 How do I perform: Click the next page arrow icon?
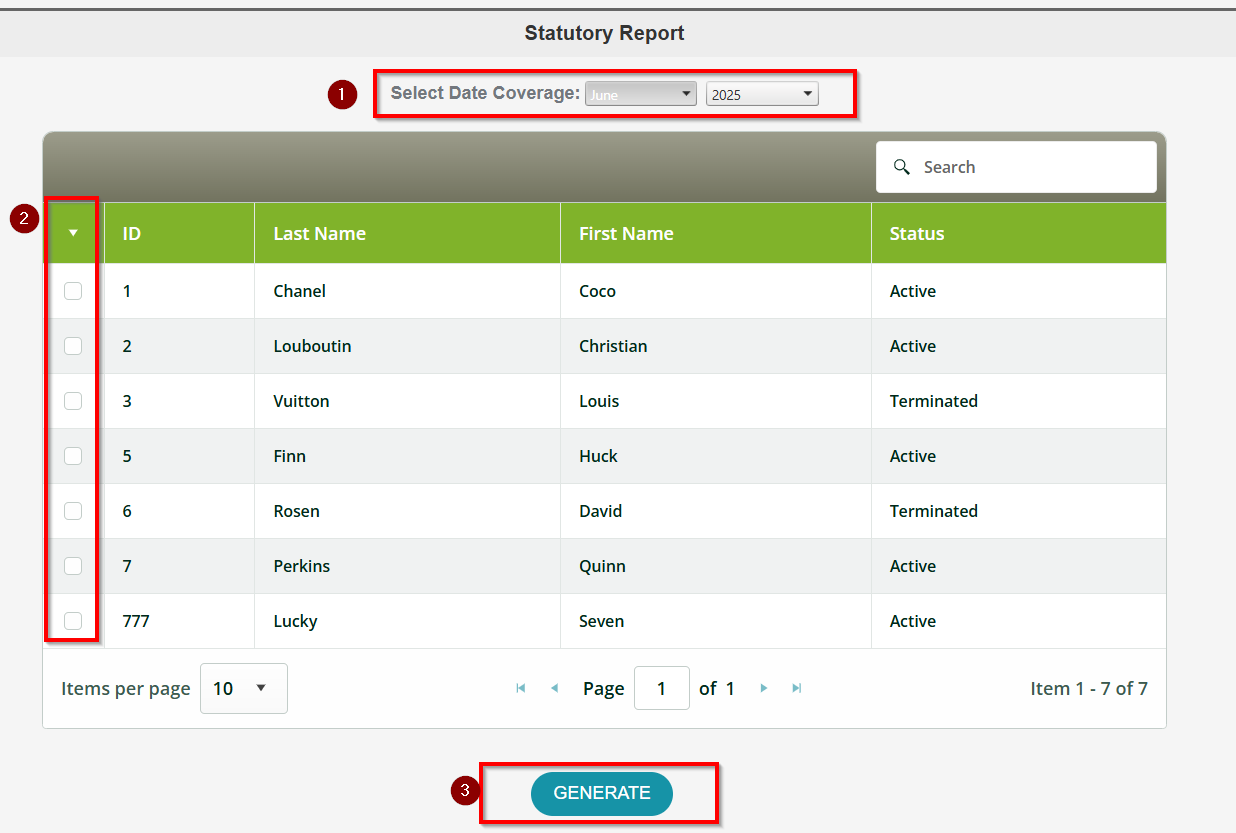pos(763,688)
